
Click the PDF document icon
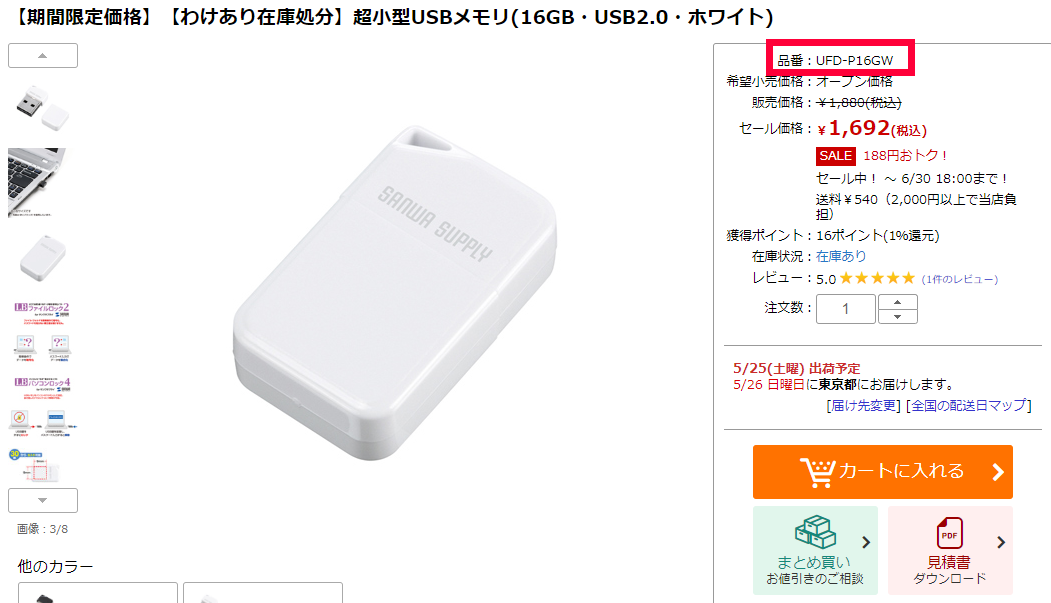click(950, 533)
